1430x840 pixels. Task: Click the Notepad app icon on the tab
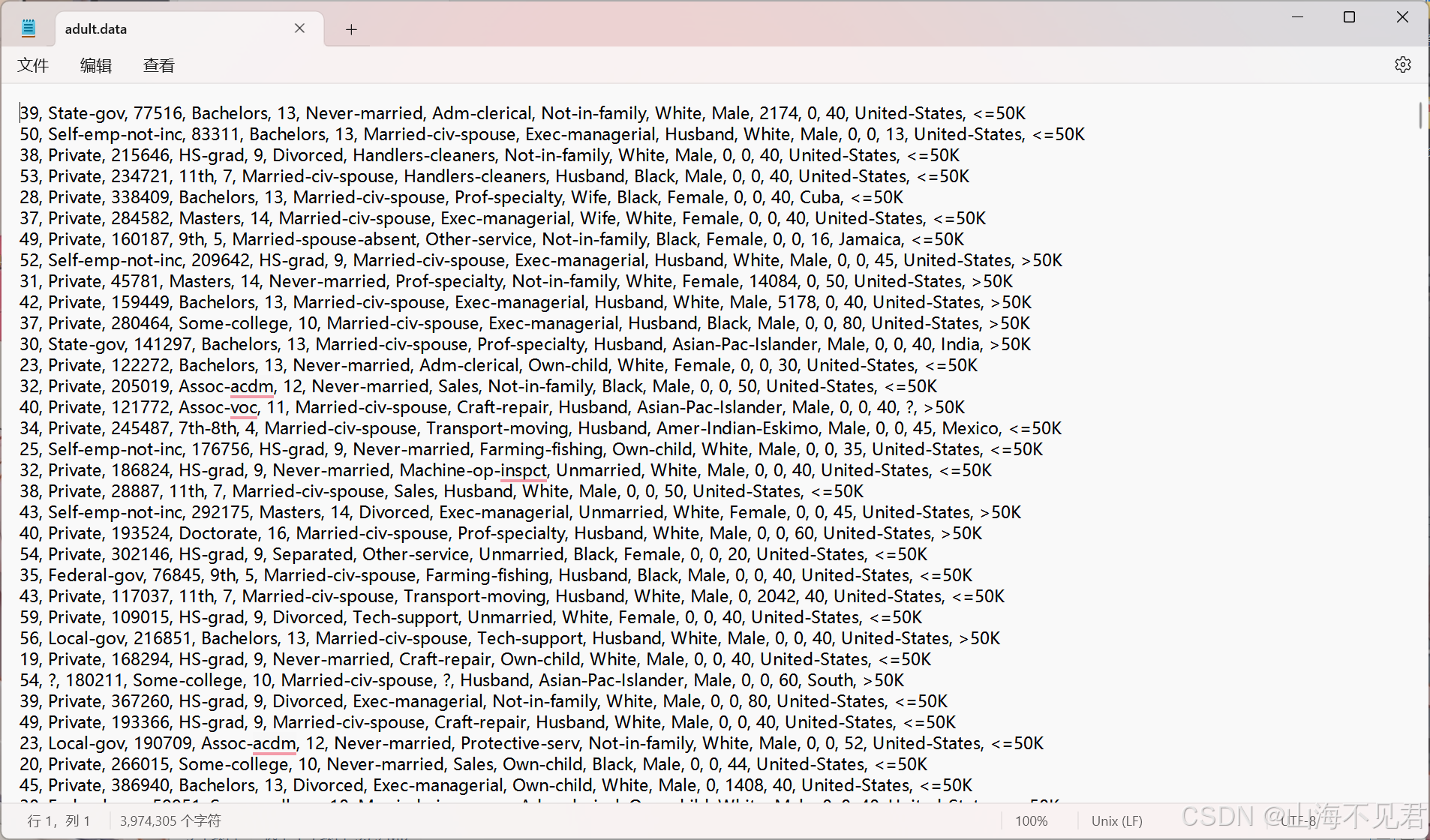pyautogui.click(x=29, y=27)
